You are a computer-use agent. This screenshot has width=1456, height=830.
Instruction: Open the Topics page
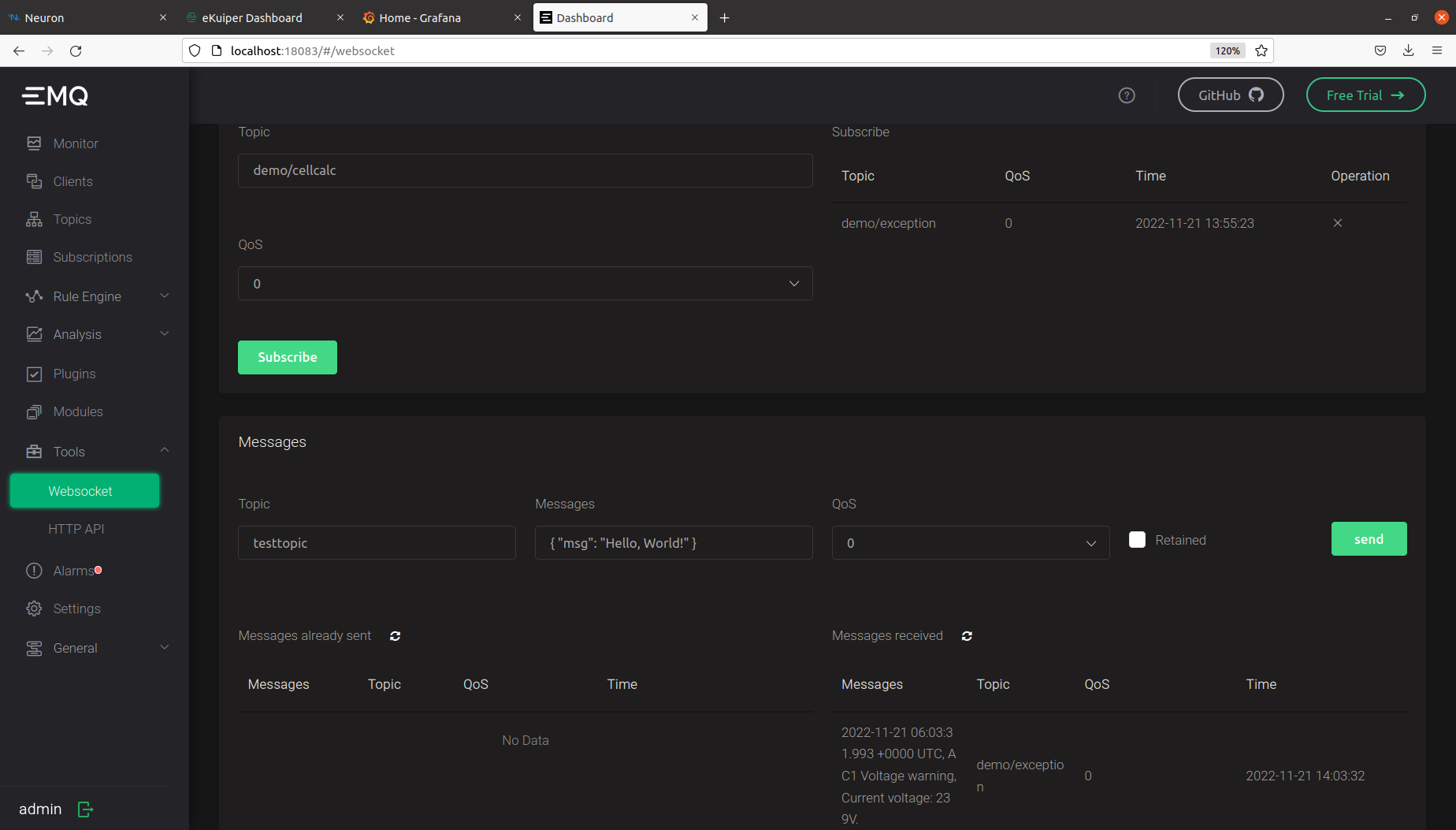[72, 219]
